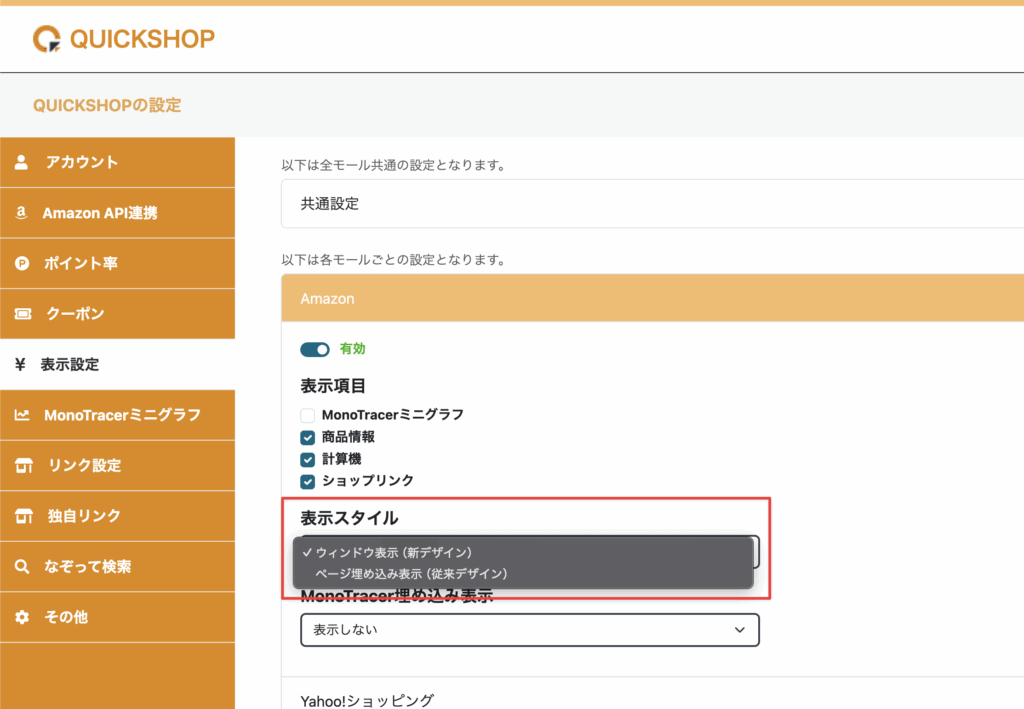1024x709 pixels.
Task: Click the yen icon beside 表示設定
Action: pyautogui.click(x=20, y=364)
